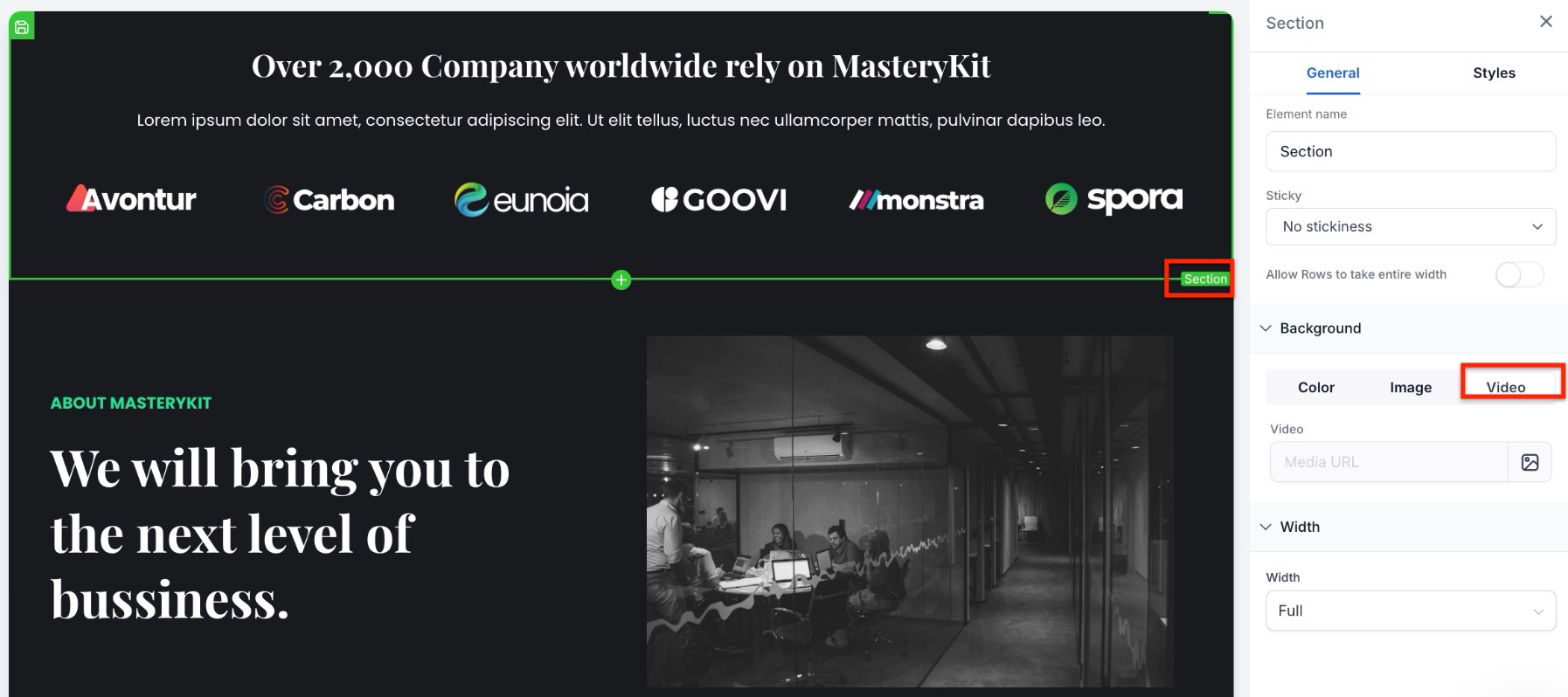Select the Video background tab

point(1506,387)
